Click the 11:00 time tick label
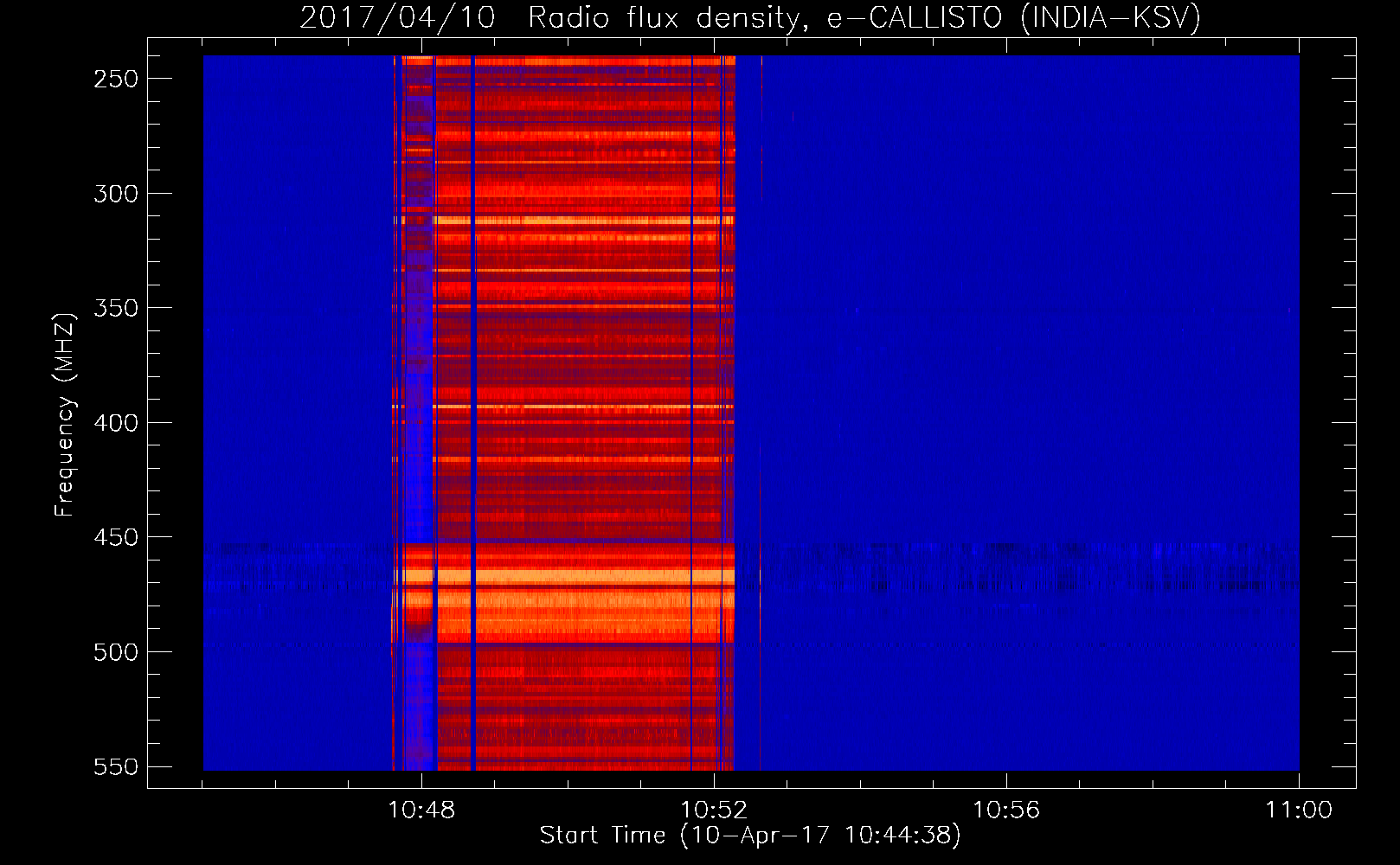The height and width of the screenshot is (865, 1400). point(1299,811)
